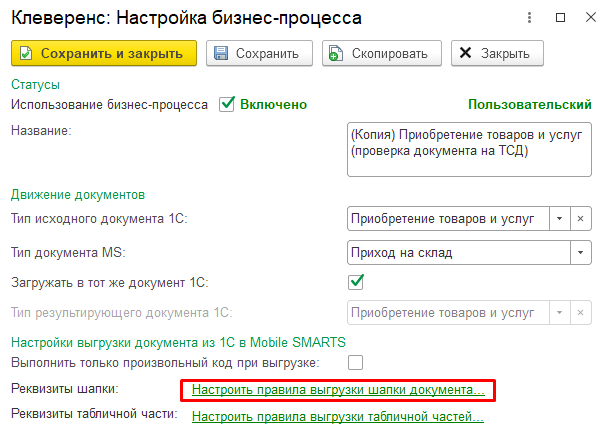Open 'Настроить правила выгрузки шапки документа' link

(x=338, y=390)
